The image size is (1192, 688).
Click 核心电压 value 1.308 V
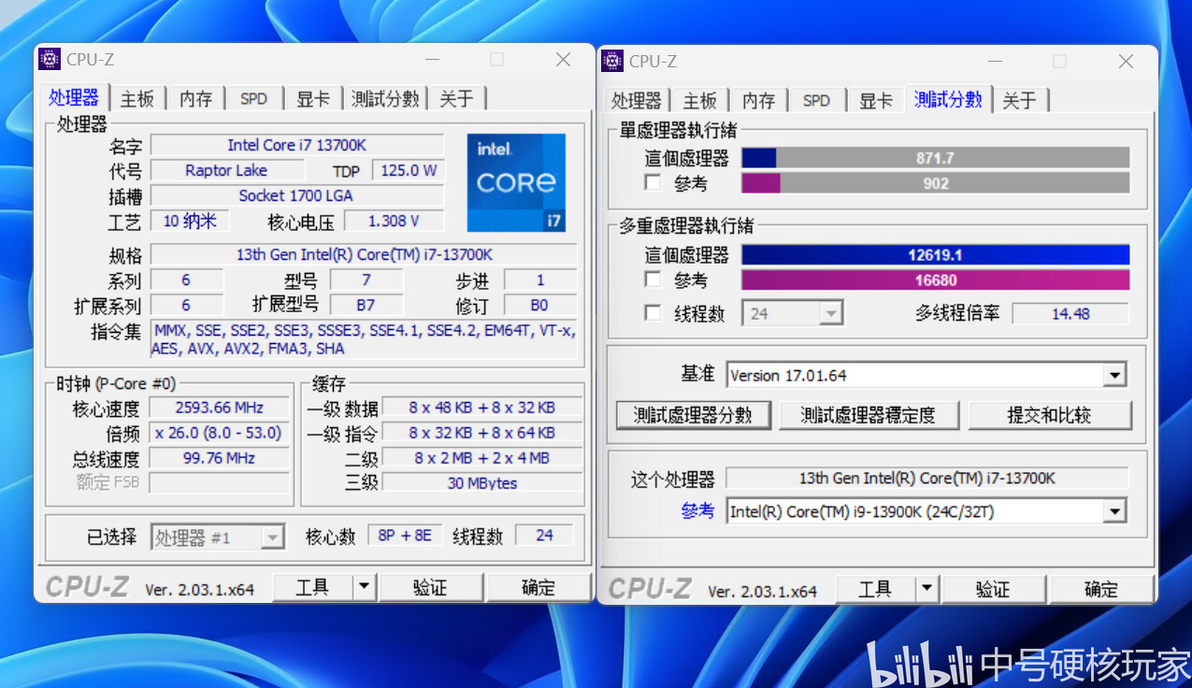coord(394,220)
